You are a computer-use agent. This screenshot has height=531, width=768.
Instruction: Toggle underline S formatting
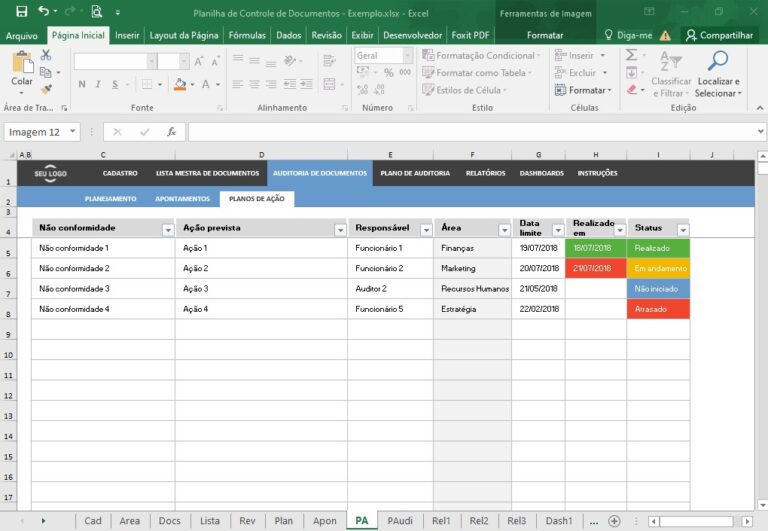tap(115, 84)
